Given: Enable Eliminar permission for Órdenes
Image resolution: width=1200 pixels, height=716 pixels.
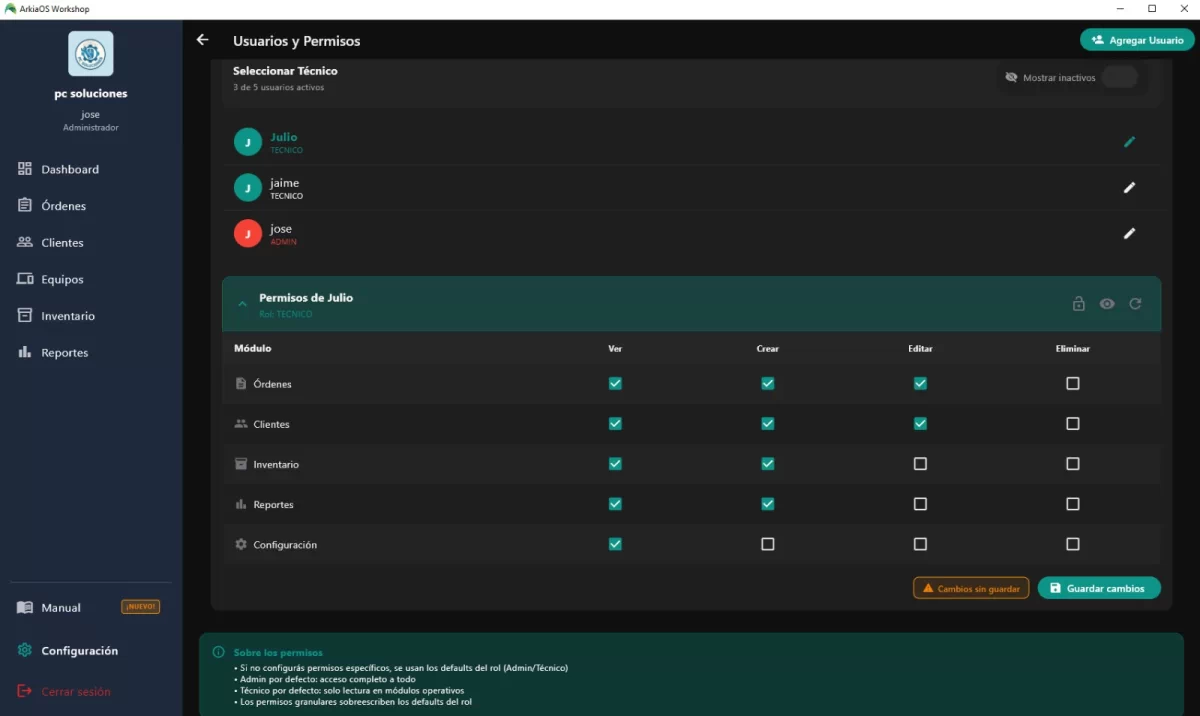Looking at the screenshot, I should coord(1073,383).
